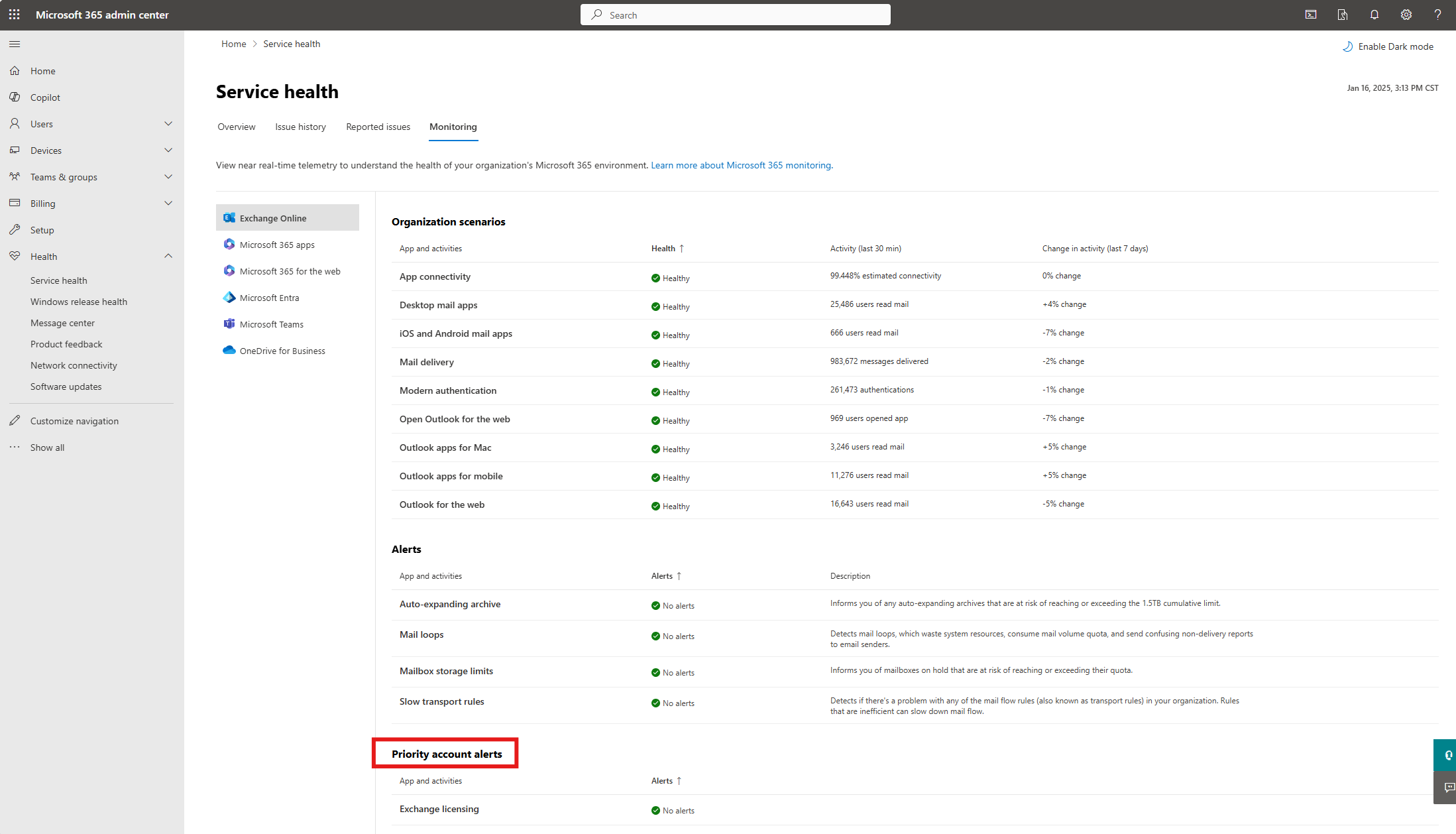Open the notifications bell icon
1456x834 pixels.
tap(1374, 15)
